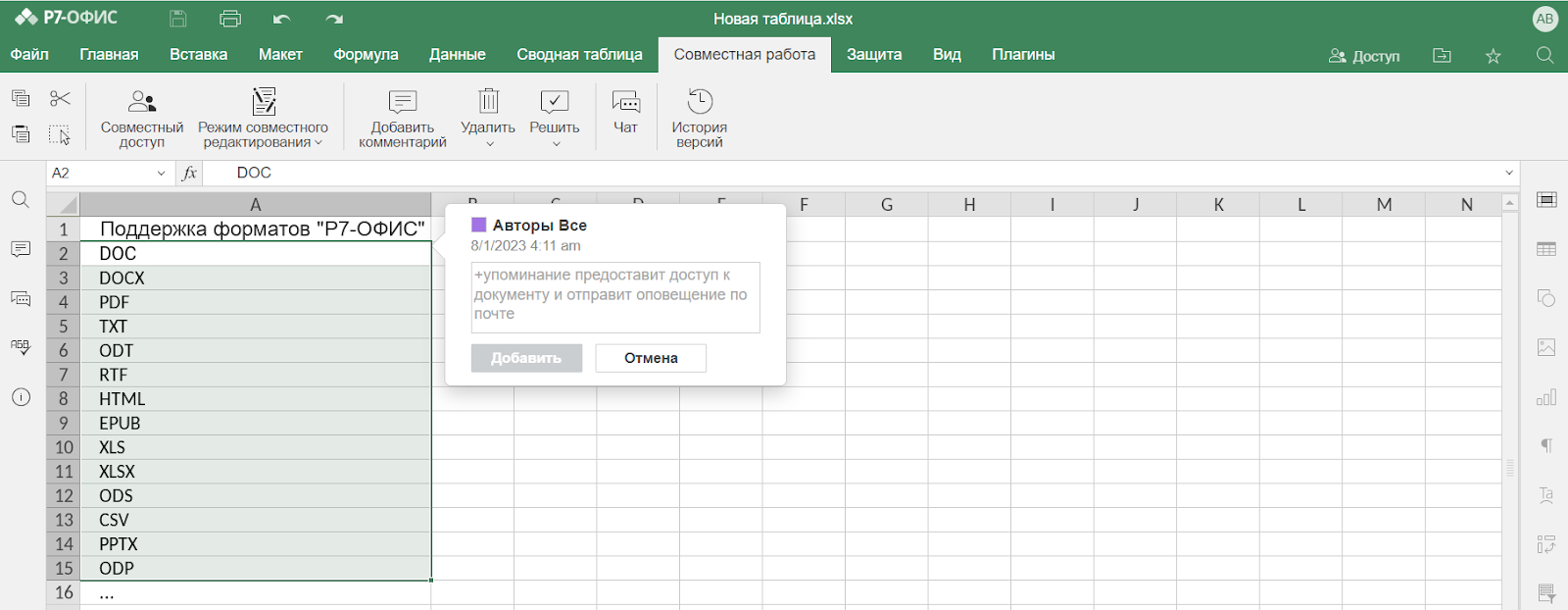This screenshot has width=1568, height=610.
Task: Click Отмена to cancel the comment
Action: [651, 358]
